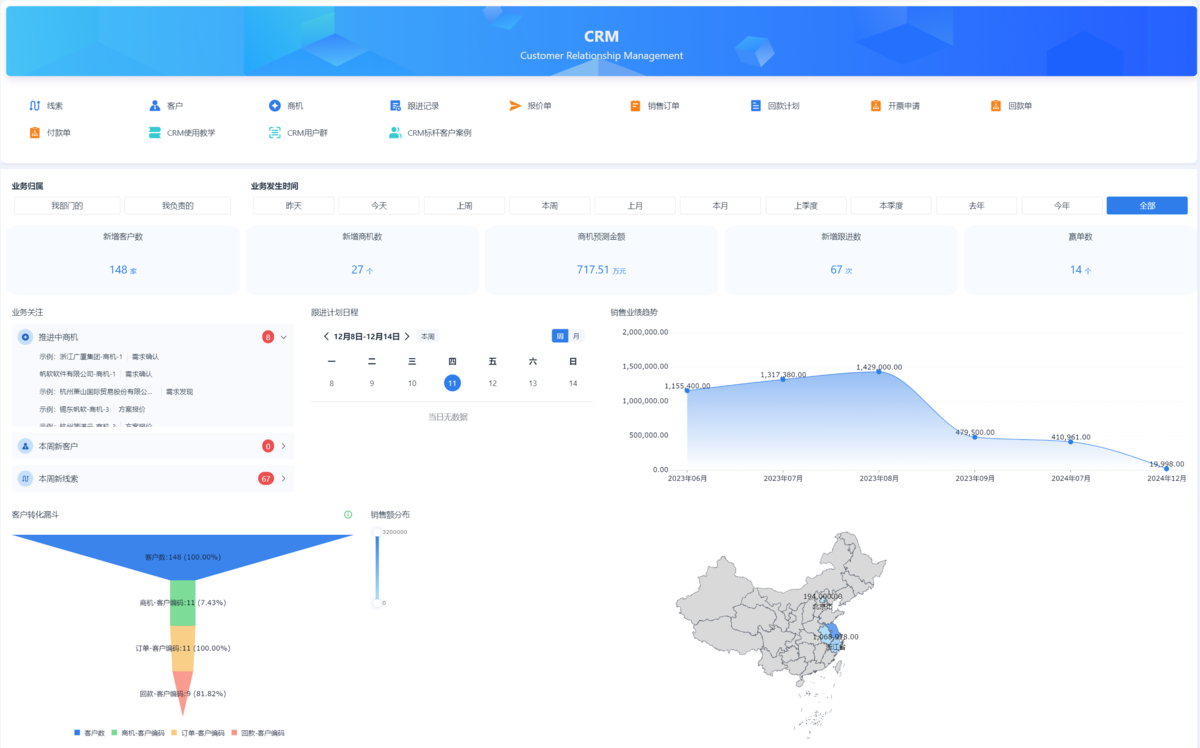Viewport: 1200px width, 748px height.
Task: Open the CRM标杆客户案例 icon
Action: pyautogui.click(x=395, y=132)
